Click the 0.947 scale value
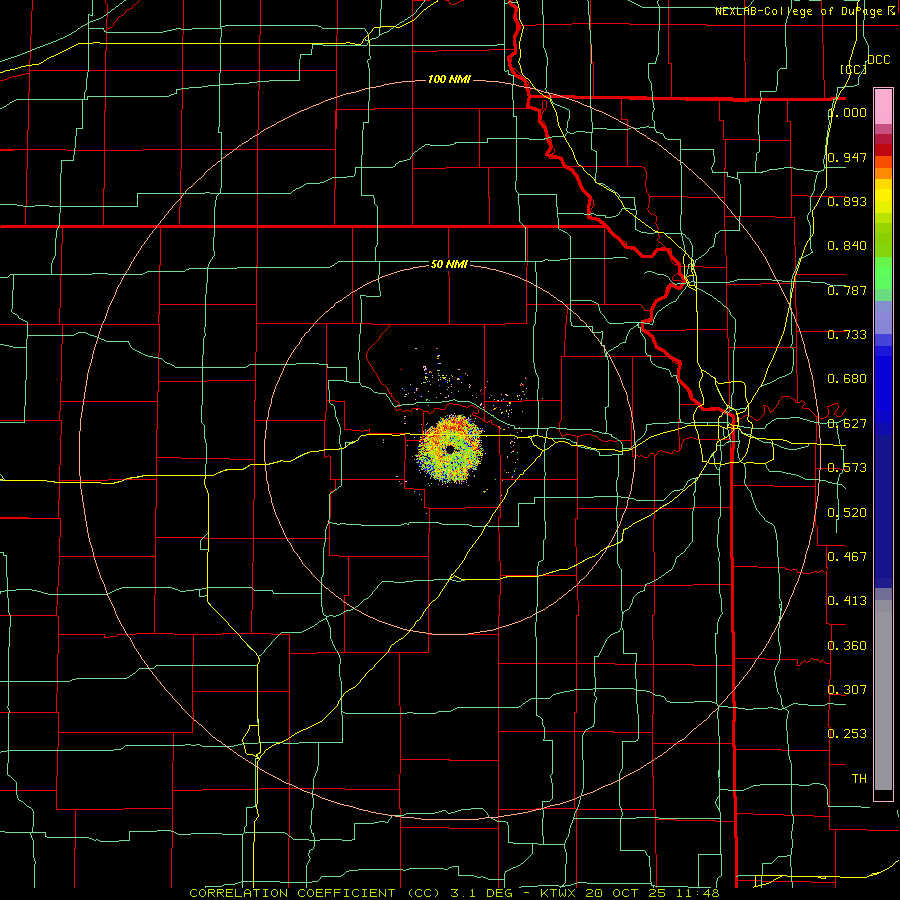 847,157
